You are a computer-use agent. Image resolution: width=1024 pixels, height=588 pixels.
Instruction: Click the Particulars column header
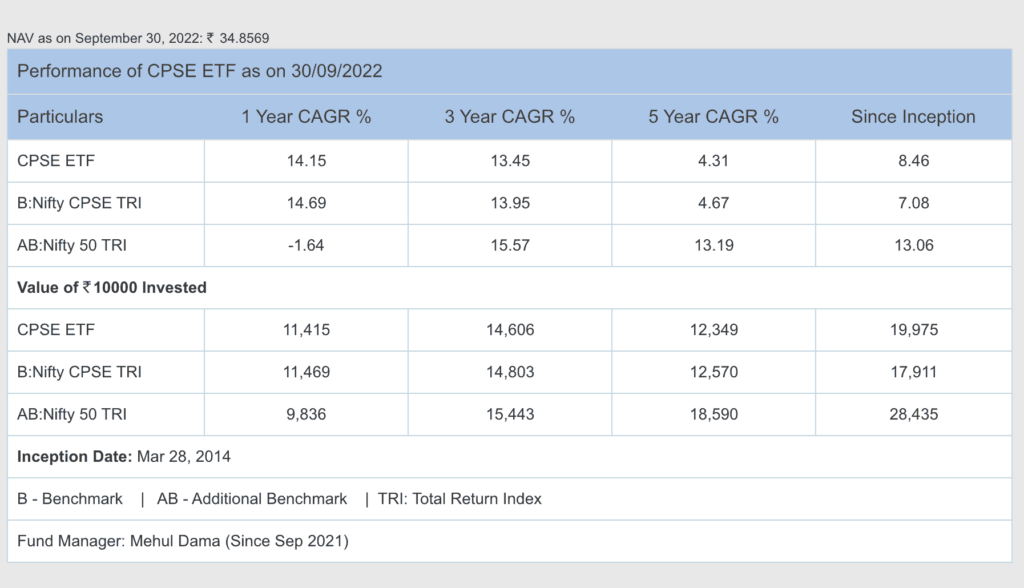(60, 116)
